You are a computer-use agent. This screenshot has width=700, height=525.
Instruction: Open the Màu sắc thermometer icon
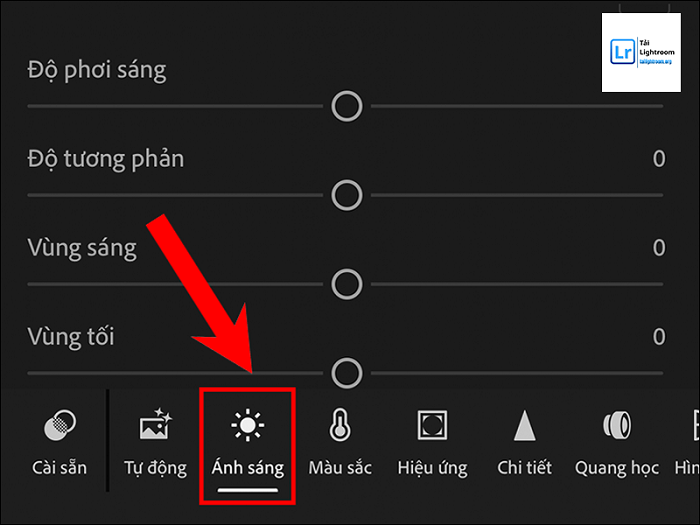(339, 428)
